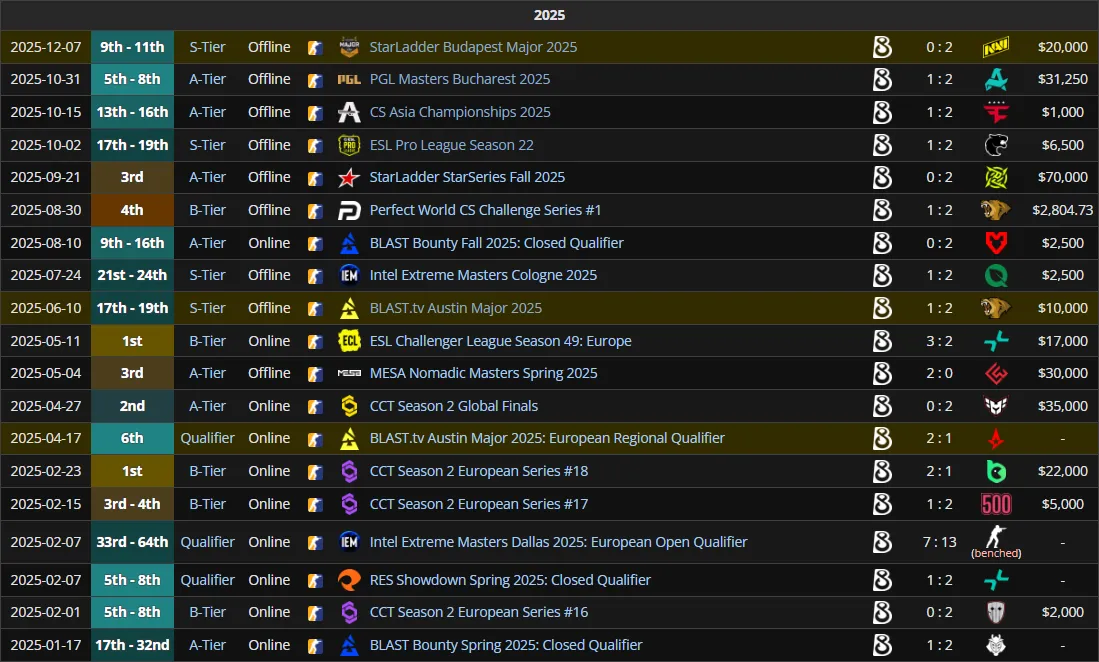Viewport: 1099px width, 662px height.
Task: Click ESL Pro League tournament icon
Action: 349,145
